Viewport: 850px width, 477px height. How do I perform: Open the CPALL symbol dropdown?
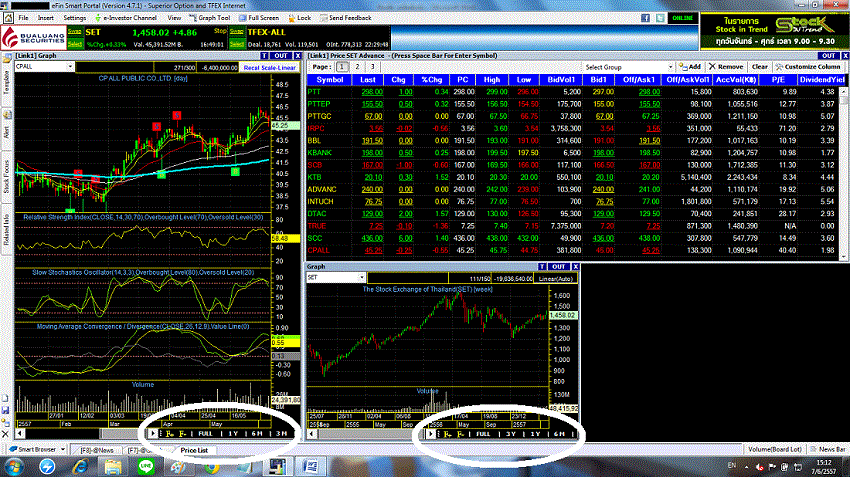click(x=70, y=67)
